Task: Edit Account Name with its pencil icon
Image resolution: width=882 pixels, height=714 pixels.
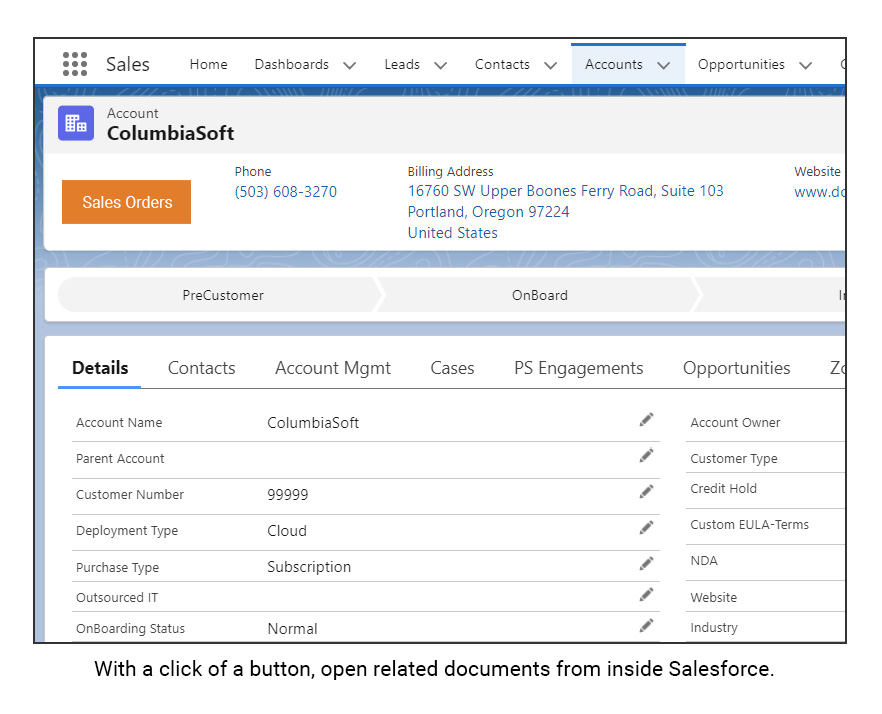Action: click(x=646, y=420)
